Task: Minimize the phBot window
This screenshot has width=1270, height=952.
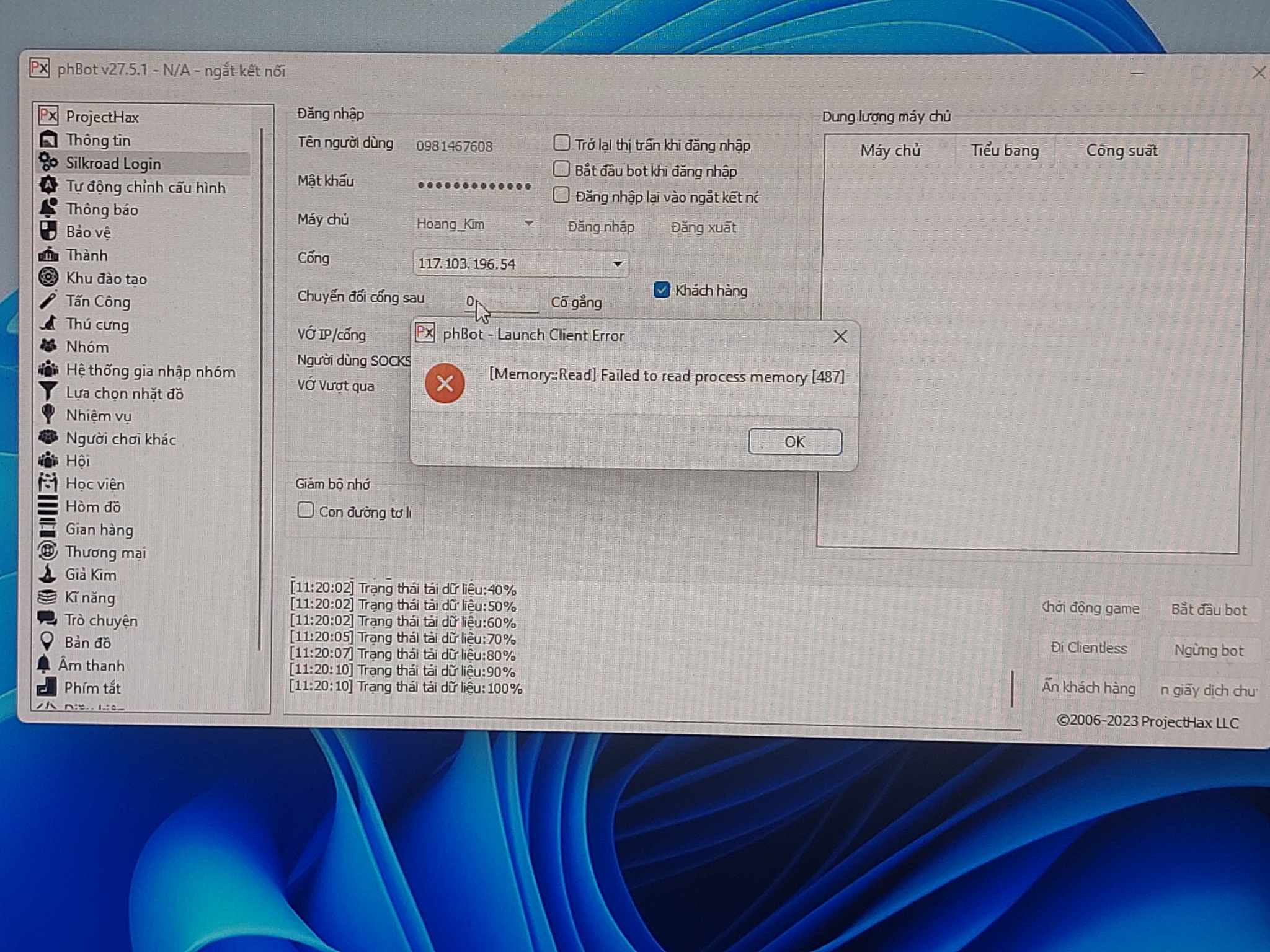Action: coord(1137,73)
